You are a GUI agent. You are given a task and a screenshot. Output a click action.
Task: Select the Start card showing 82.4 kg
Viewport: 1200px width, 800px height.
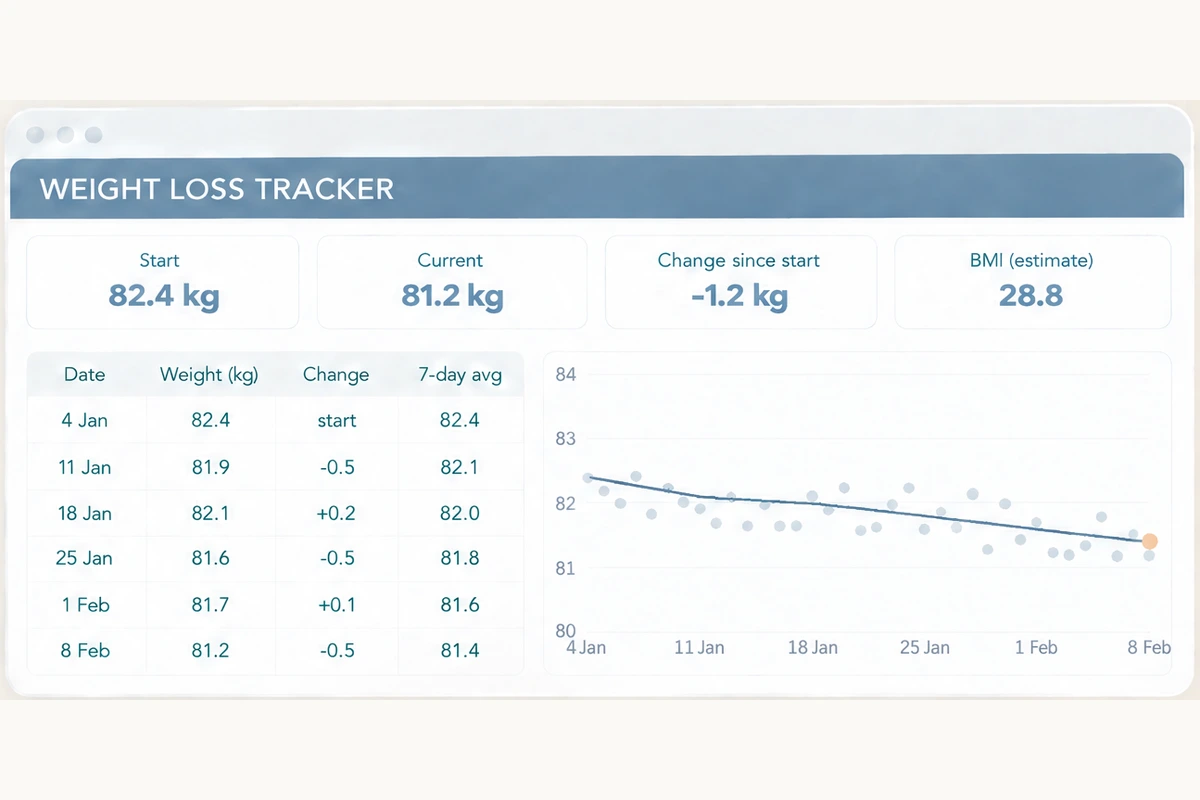[x=162, y=282]
